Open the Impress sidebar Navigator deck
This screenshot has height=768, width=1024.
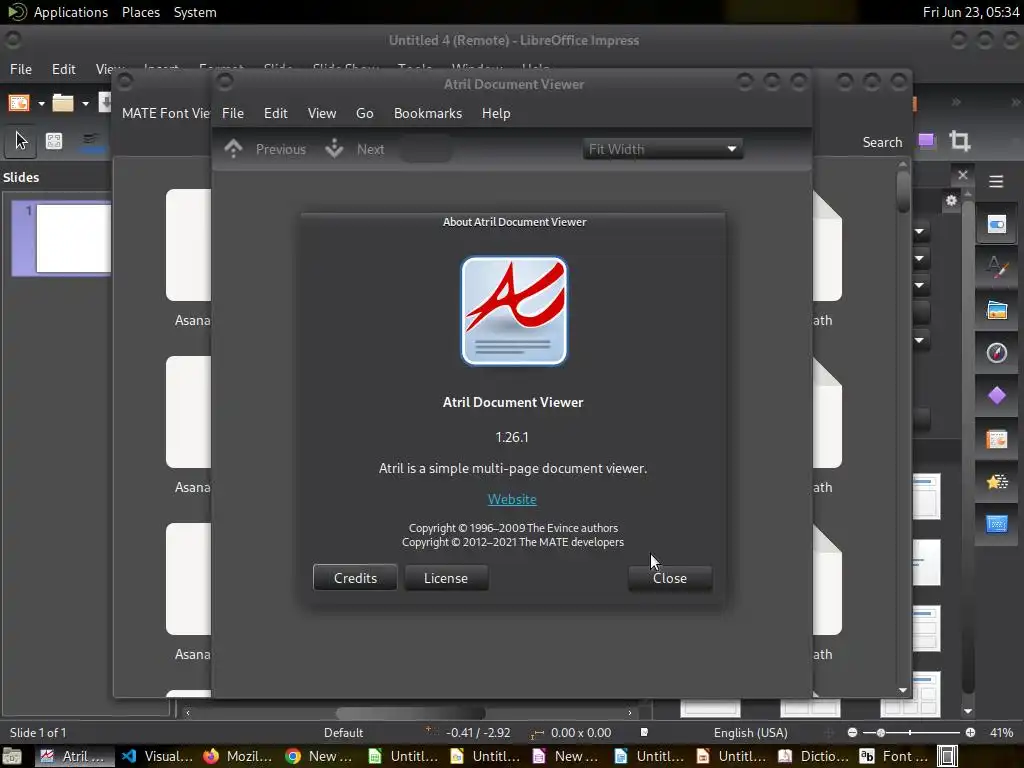coord(997,353)
